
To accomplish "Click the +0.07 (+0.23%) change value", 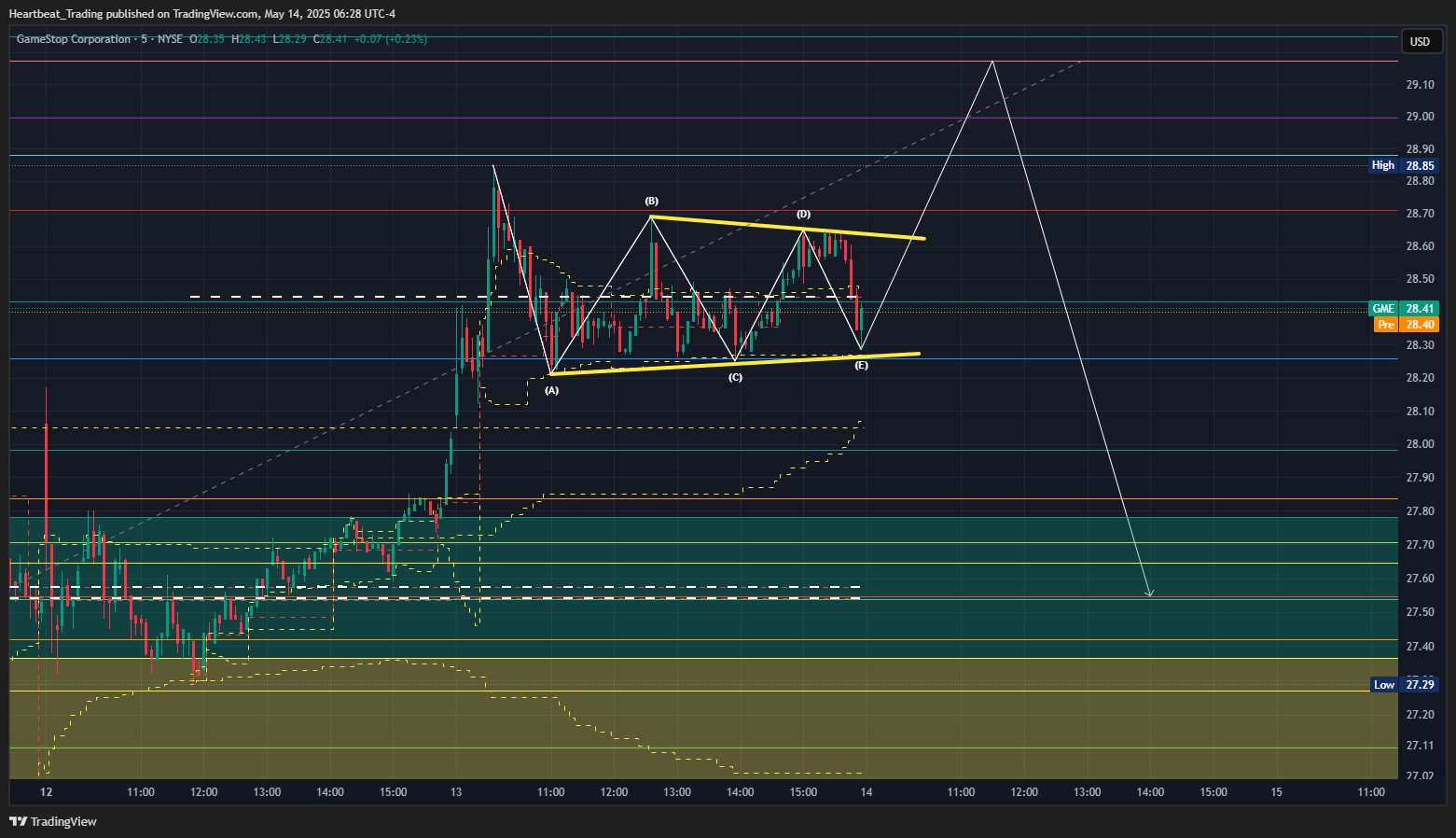I will point(391,39).
